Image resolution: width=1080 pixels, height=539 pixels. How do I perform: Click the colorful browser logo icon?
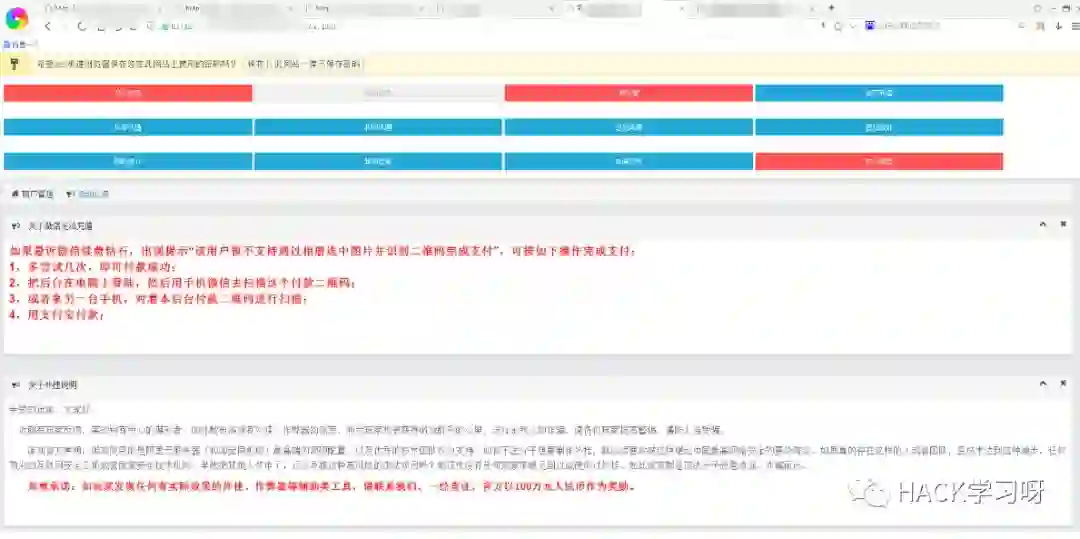(17, 19)
